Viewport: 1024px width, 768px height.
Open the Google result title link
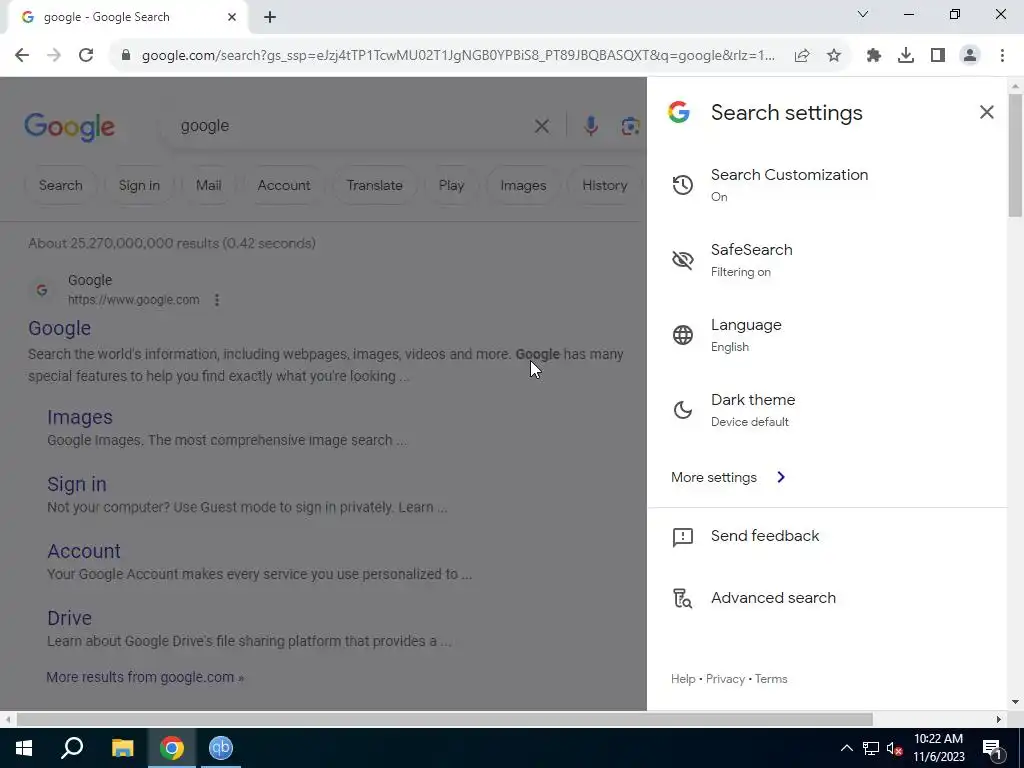point(59,328)
